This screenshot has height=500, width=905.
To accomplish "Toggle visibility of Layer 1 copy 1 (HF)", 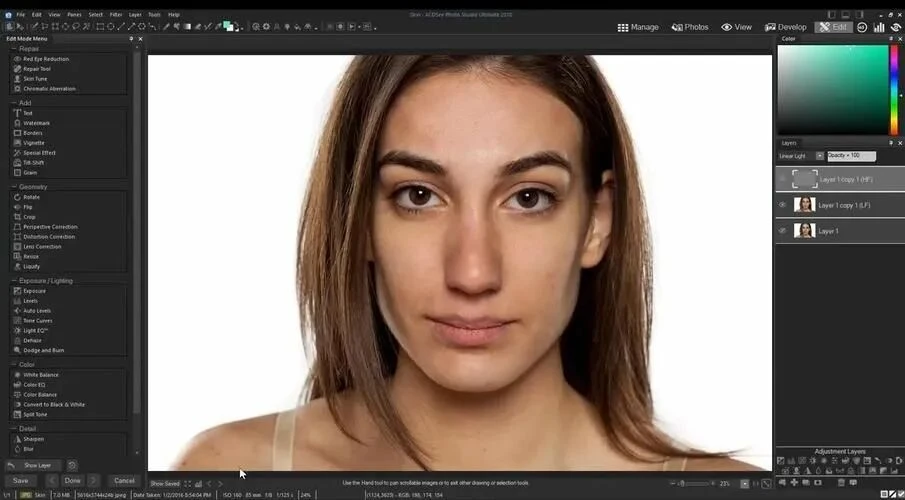I will tap(783, 179).
